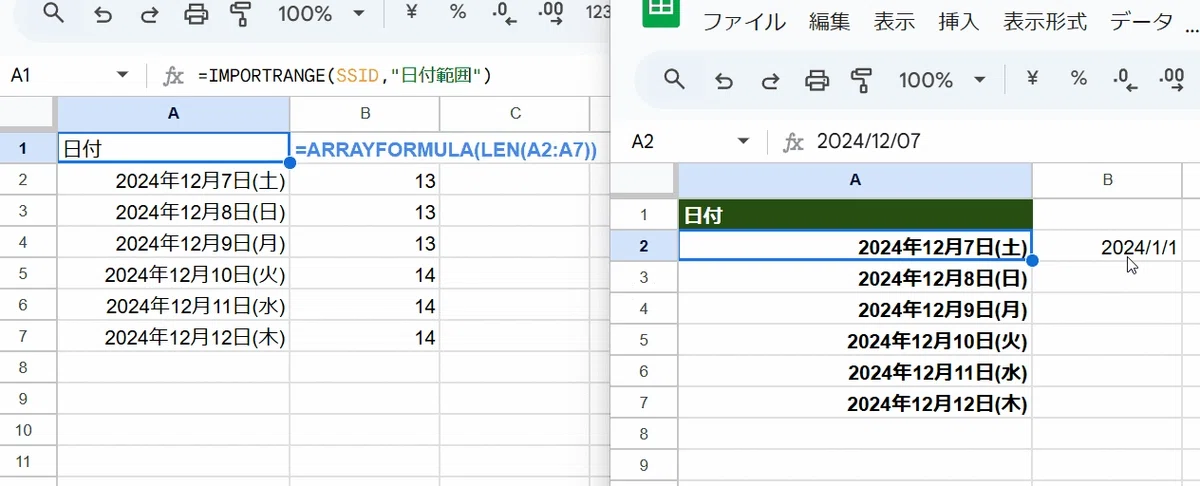Click decrease decimal places in the right spreadsheet
Viewport: 1200px width, 486px height.
[1126, 80]
